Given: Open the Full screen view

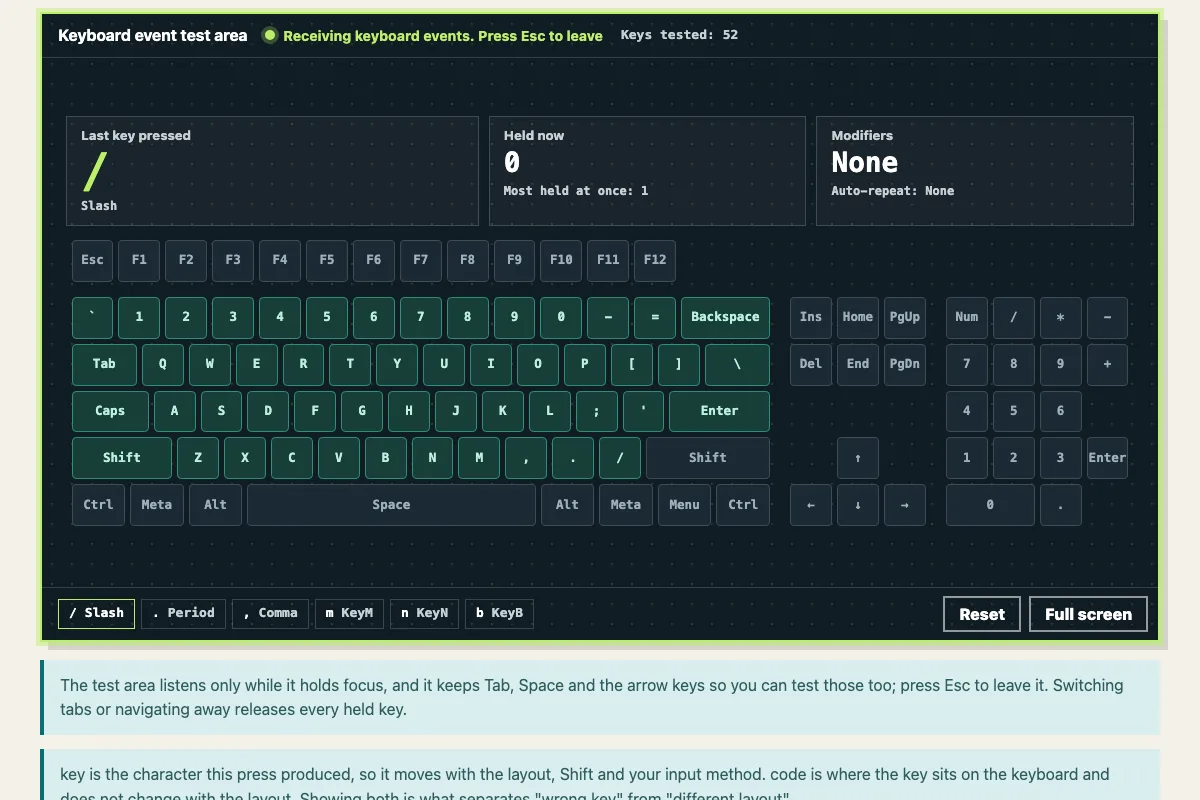Looking at the screenshot, I should click(x=1088, y=614).
